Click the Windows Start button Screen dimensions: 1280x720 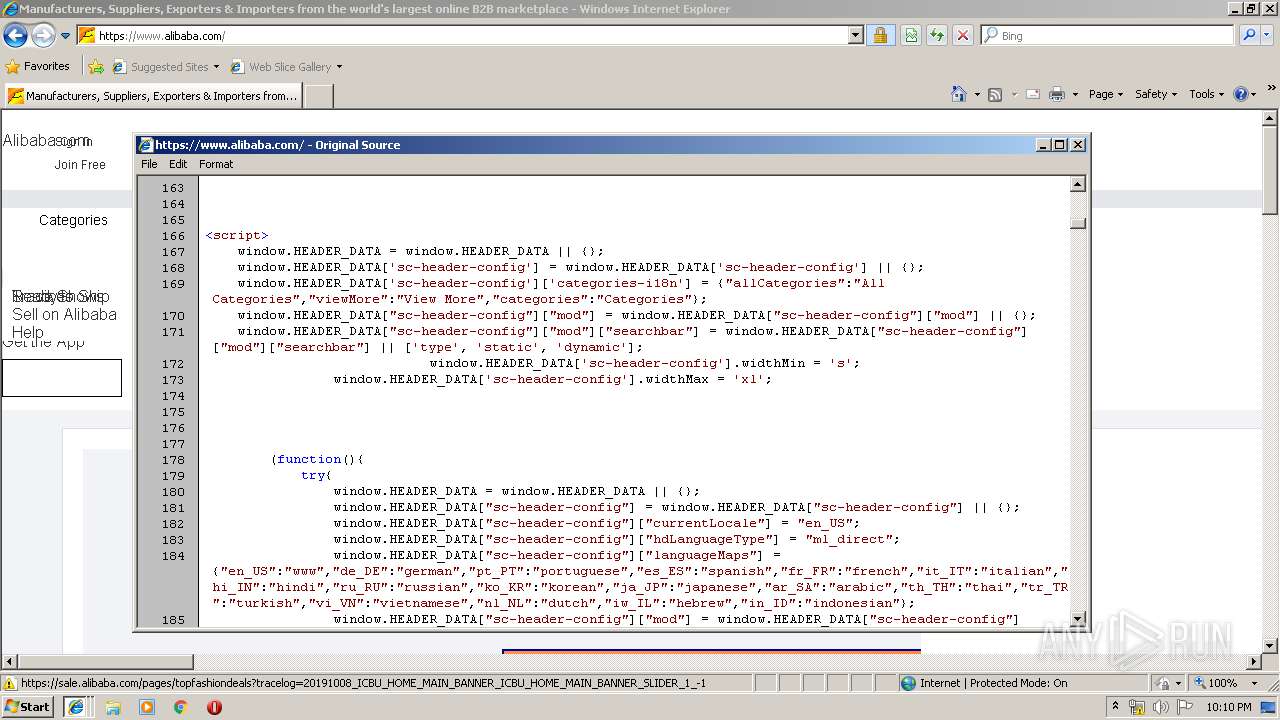27,707
